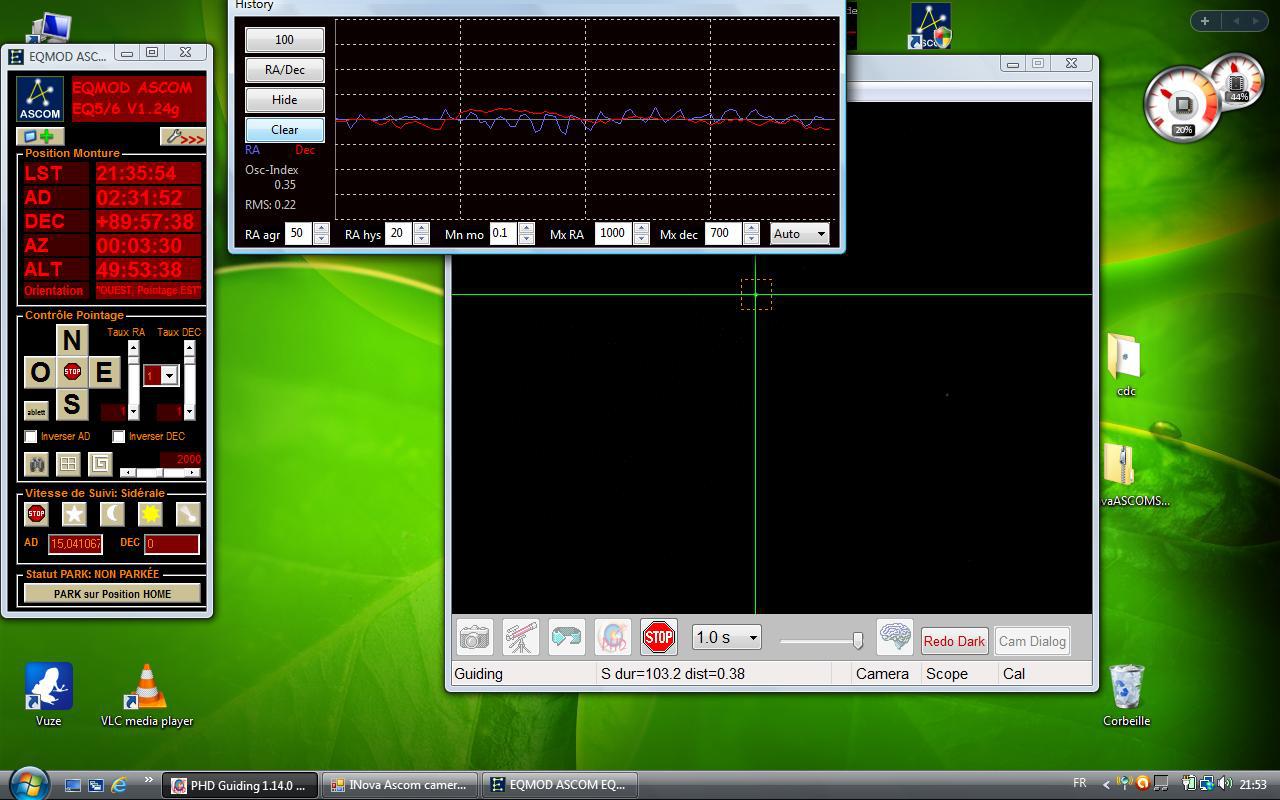Switch to EQMOD ASCOM taskbar button

pyautogui.click(x=560, y=785)
